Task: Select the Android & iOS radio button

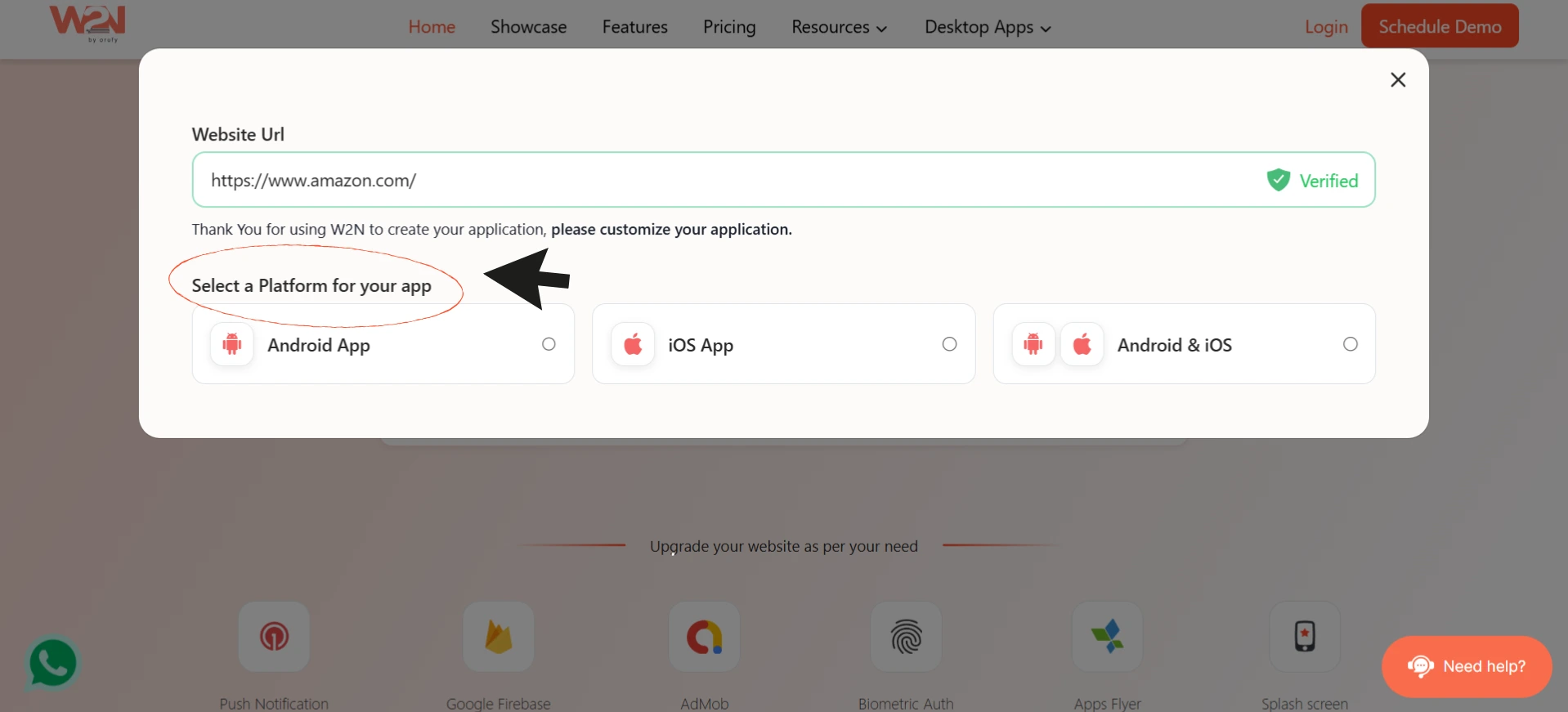Action: click(1351, 344)
